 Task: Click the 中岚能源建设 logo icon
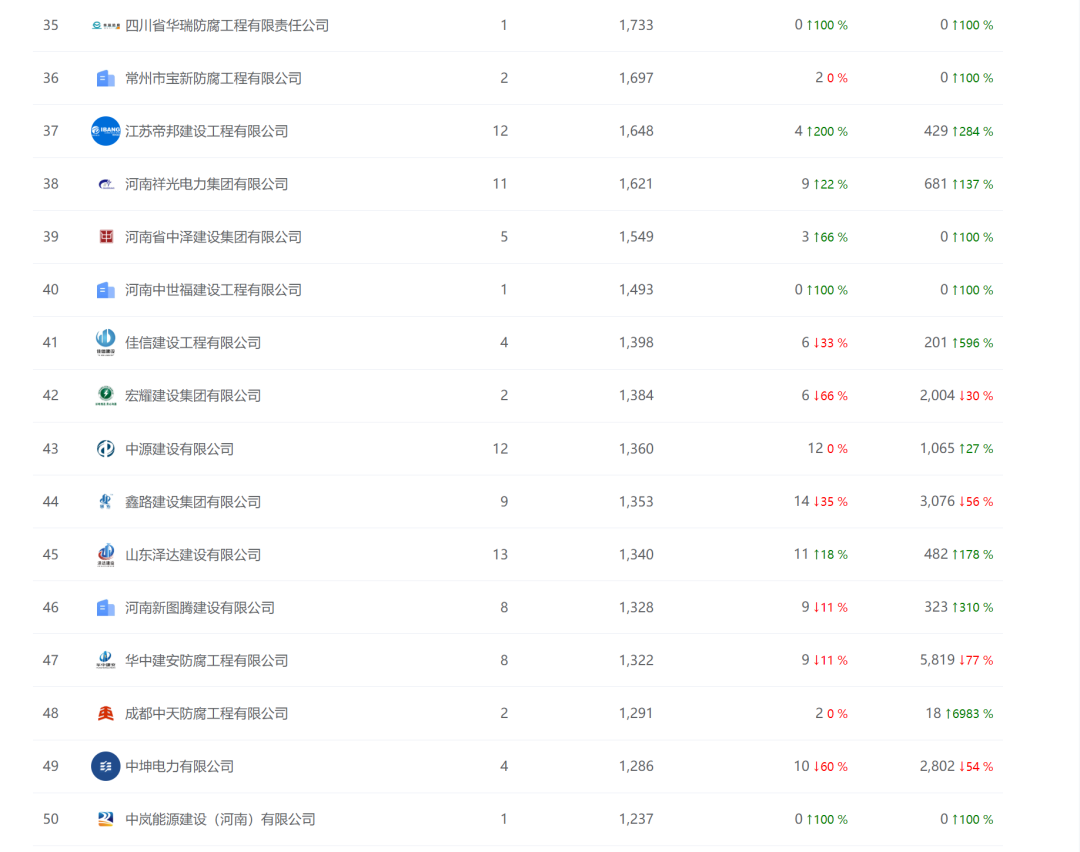point(105,819)
